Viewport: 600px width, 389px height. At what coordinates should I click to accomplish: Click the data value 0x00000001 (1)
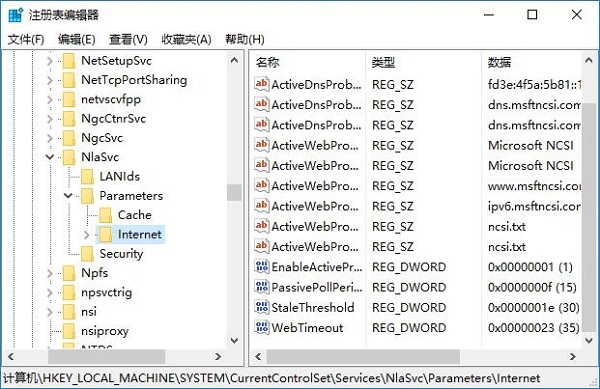pos(530,267)
